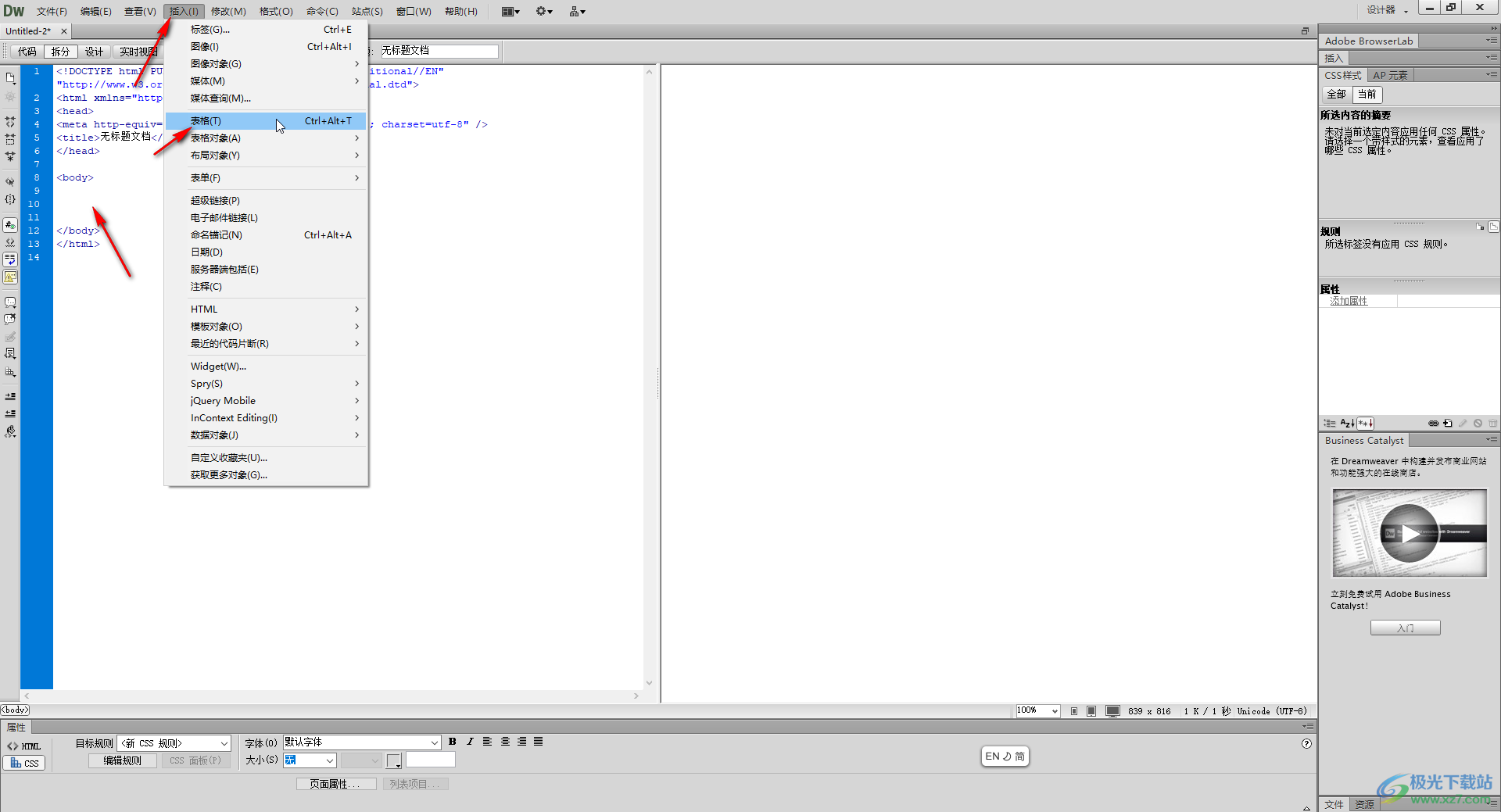This screenshot has height=812, width=1501.
Task: Switch to 设计 view button
Action: click(x=94, y=52)
